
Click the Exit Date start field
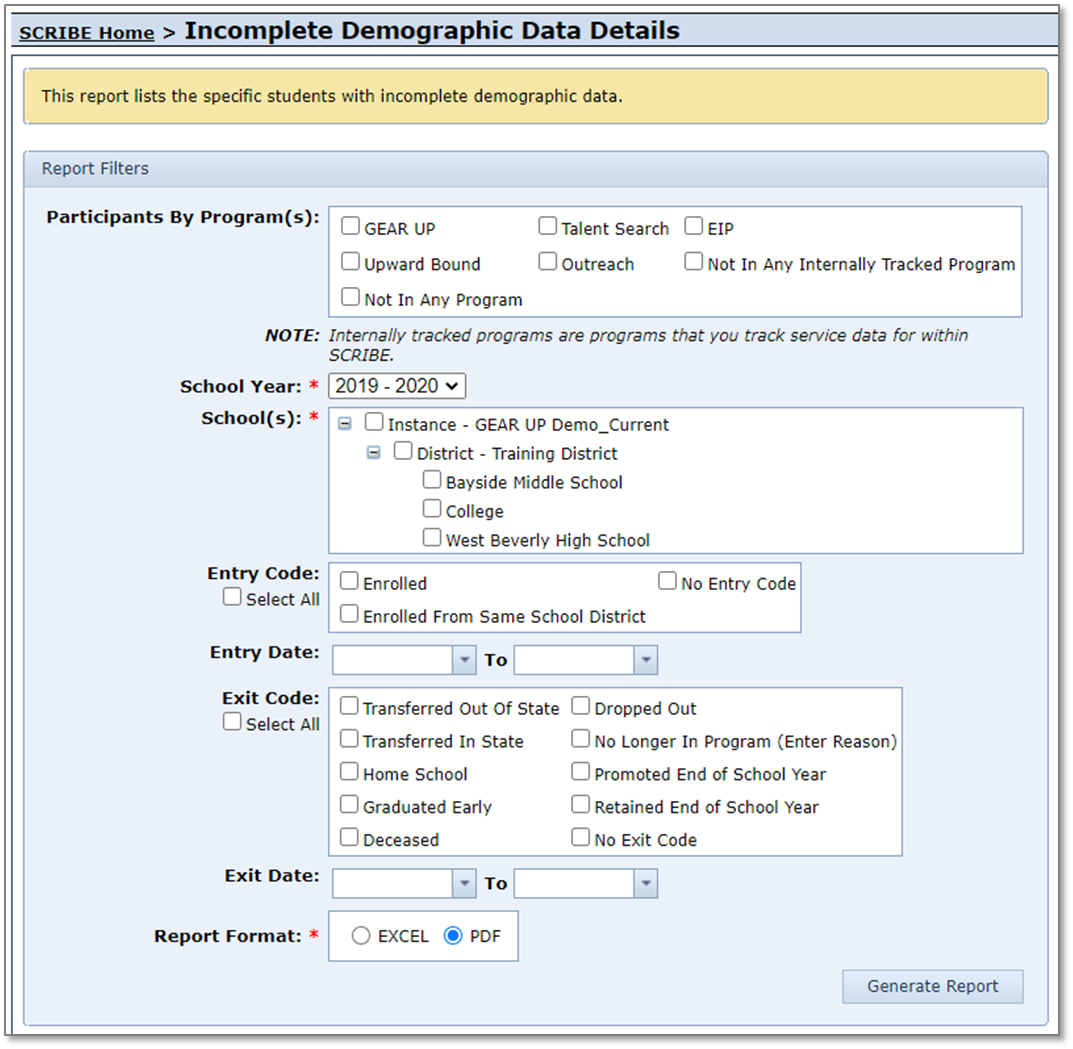click(393, 883)
